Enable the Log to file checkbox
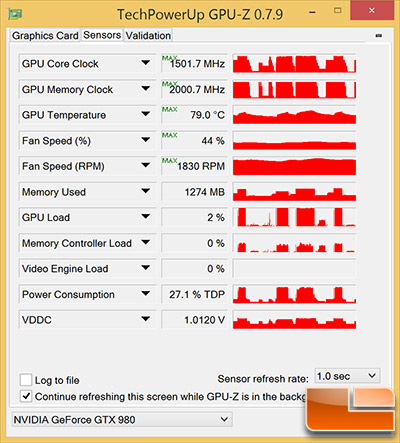Screen dimensions: 400x443 tap(26, 380)
